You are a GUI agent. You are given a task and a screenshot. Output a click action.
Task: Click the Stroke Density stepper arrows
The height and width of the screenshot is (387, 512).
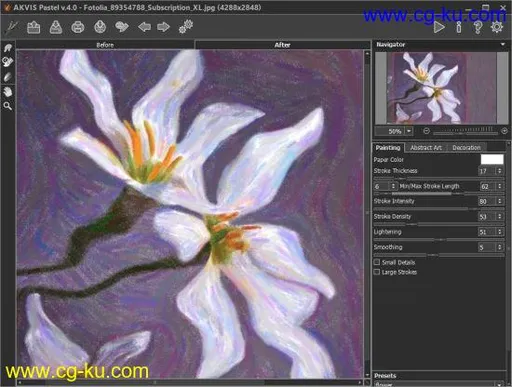500,217
